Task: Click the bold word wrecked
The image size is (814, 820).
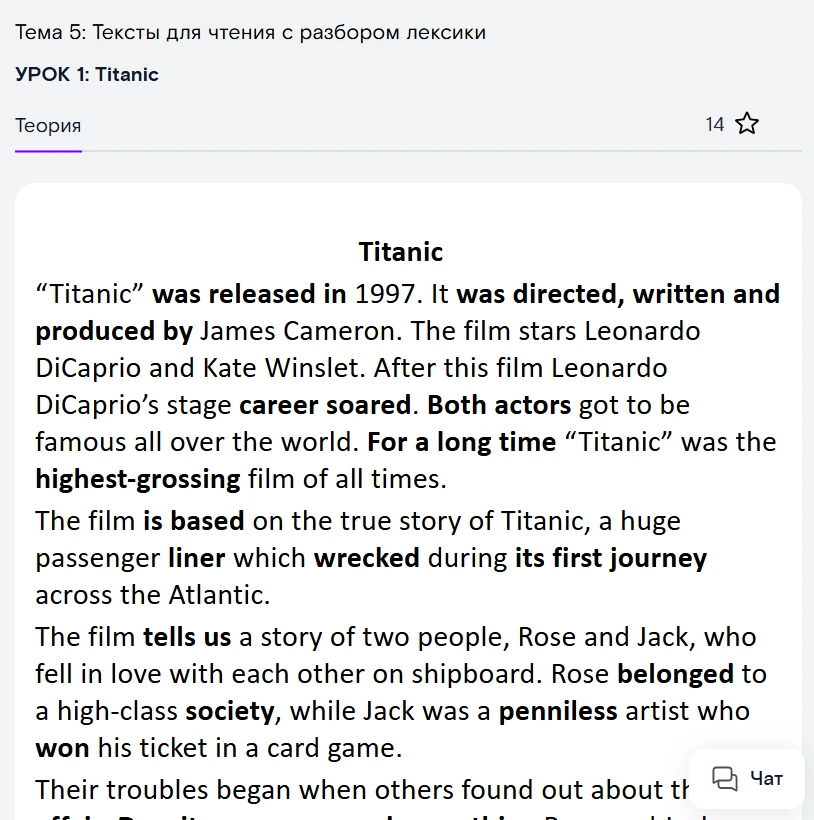Action: point(366,557)
